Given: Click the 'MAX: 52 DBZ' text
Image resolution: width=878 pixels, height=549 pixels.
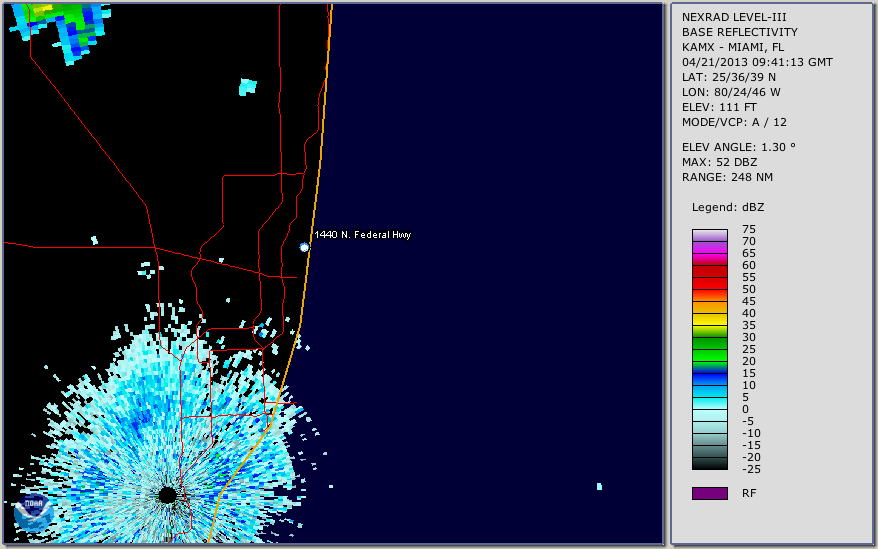Looking at the screenshot, I should (720, 162).
